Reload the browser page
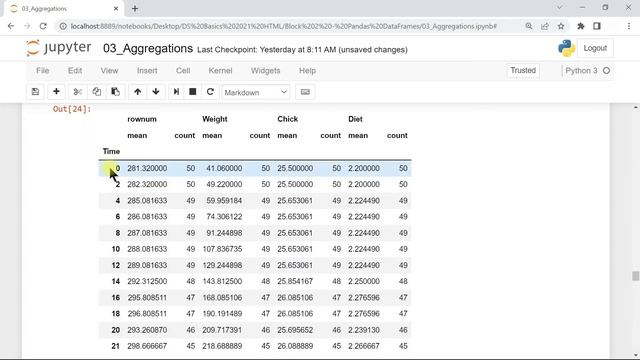Viewport: 640px width, 360px height. tap(43, 26)
